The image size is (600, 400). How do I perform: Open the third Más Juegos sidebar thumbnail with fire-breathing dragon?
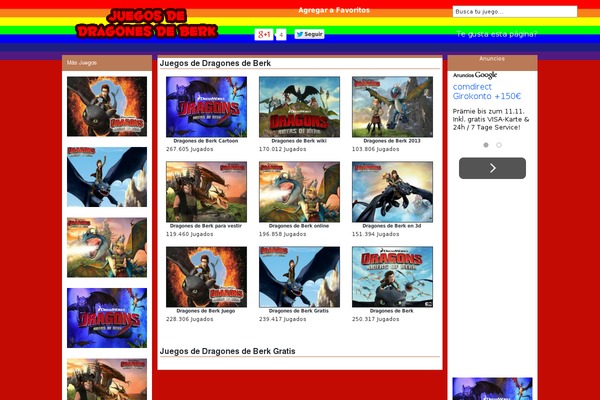click(x=107, y=247)
